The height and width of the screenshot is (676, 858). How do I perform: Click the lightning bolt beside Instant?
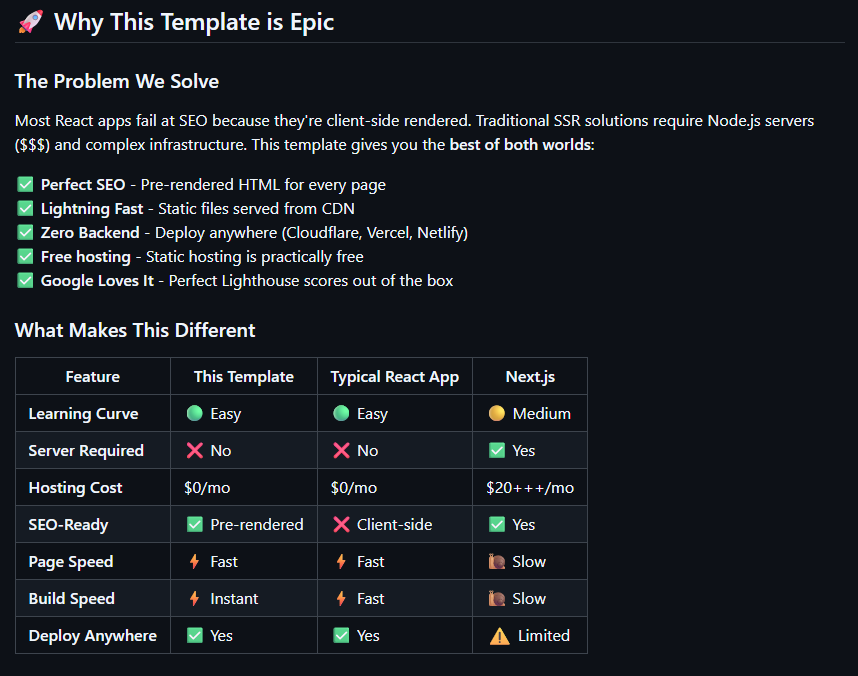(x=194, y=599)
